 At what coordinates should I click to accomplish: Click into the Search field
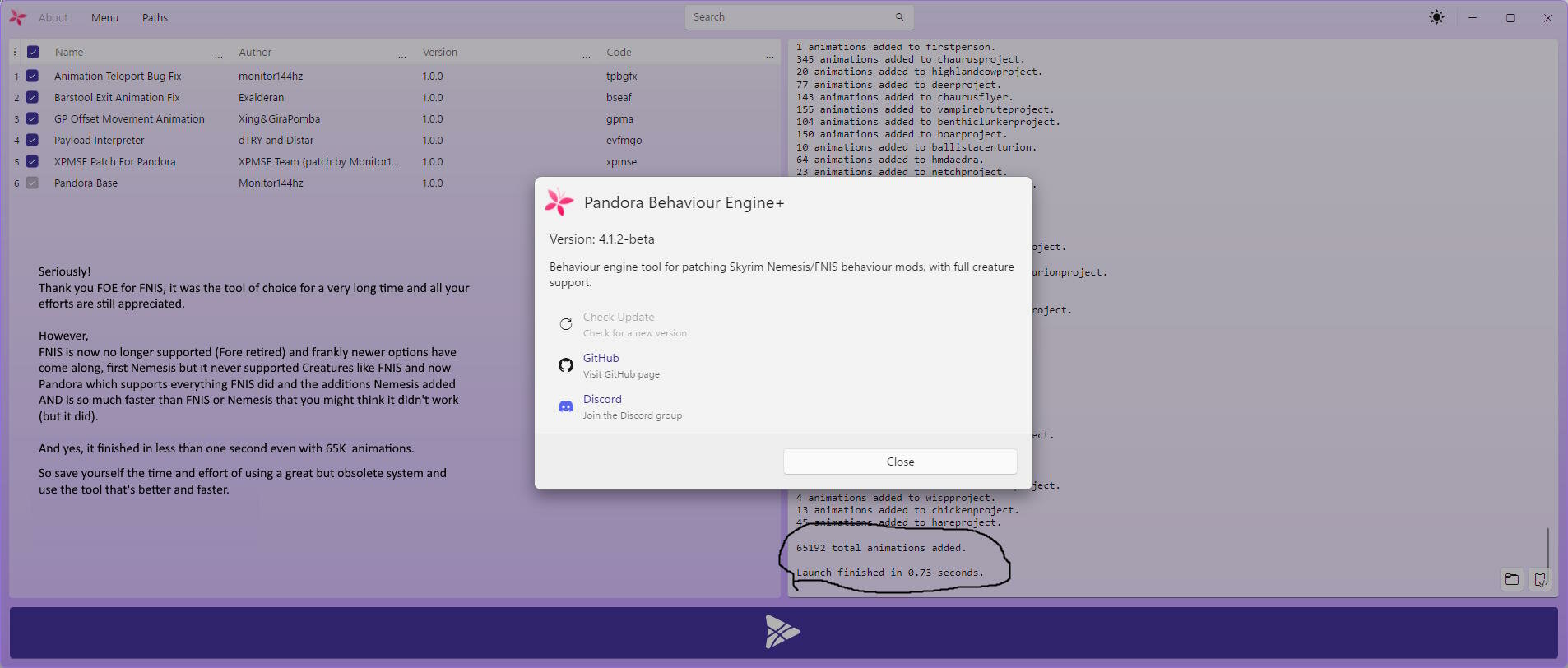pos(799,17)
